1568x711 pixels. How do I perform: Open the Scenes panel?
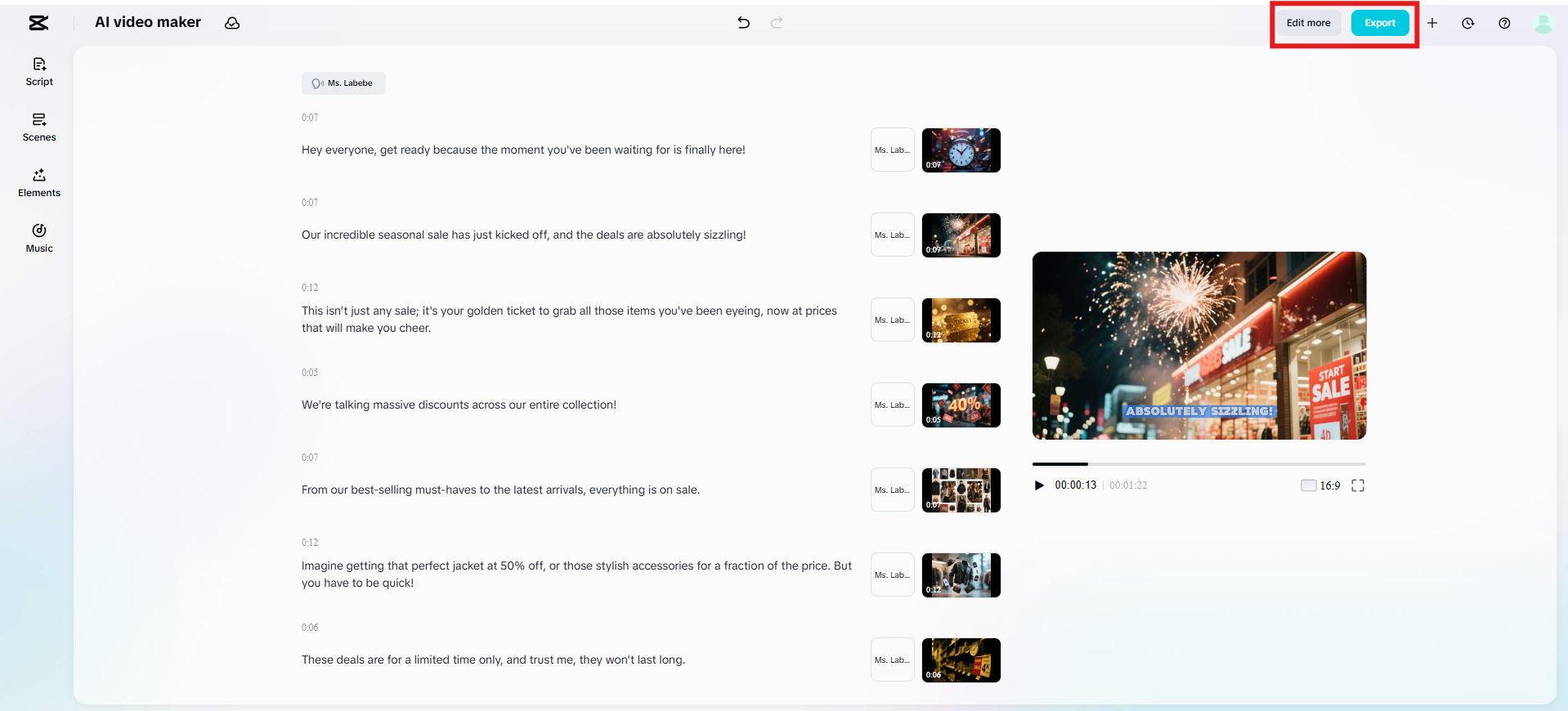pyautogui.click(x=39, y=127)
